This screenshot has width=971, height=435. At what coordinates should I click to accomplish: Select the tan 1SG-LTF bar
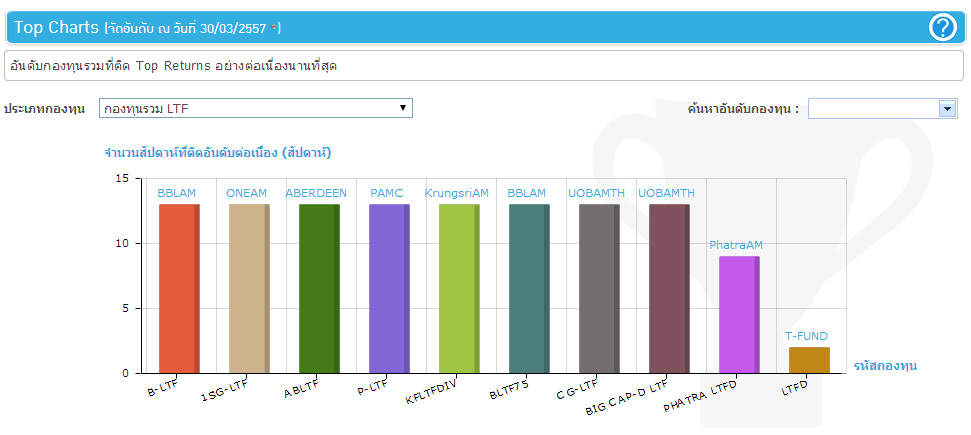tap(250, 289)
